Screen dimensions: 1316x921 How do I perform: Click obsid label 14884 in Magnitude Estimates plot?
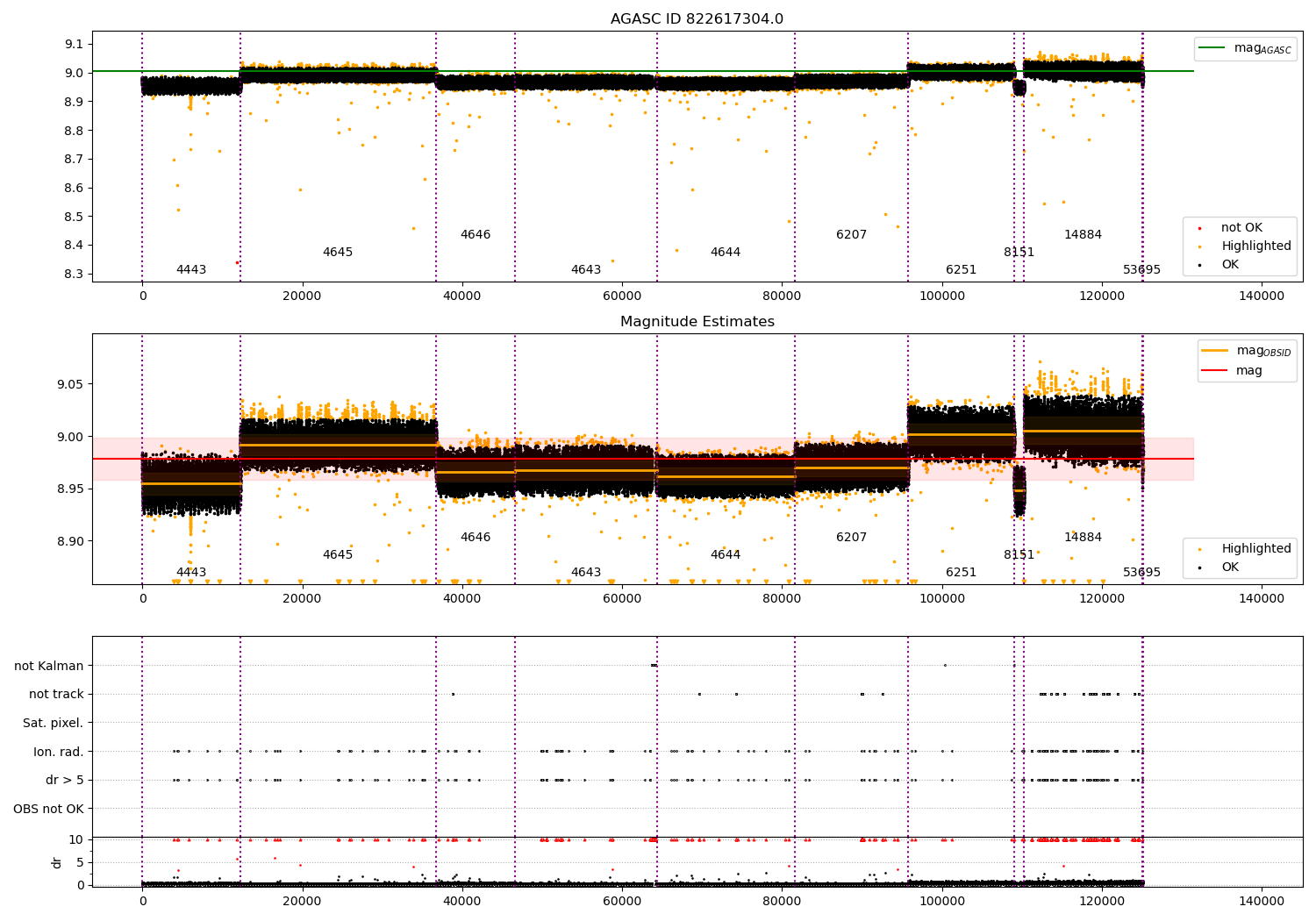(1083, 538)
